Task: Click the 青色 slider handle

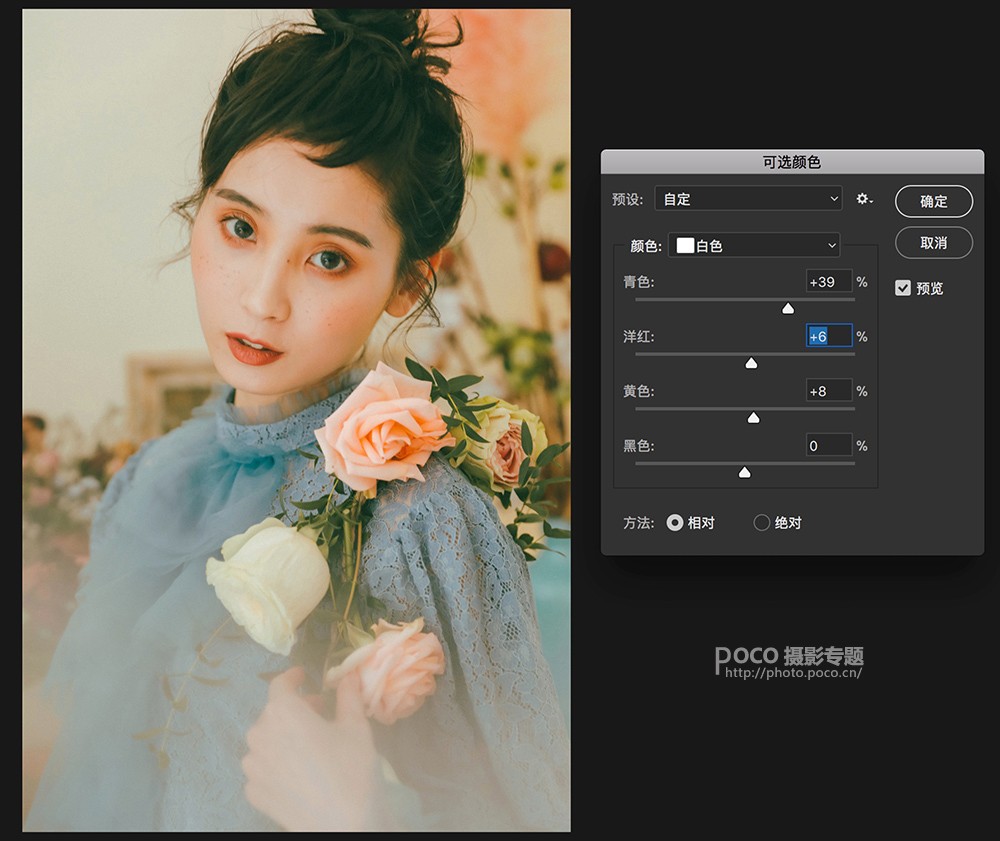Action: (788, 309)
